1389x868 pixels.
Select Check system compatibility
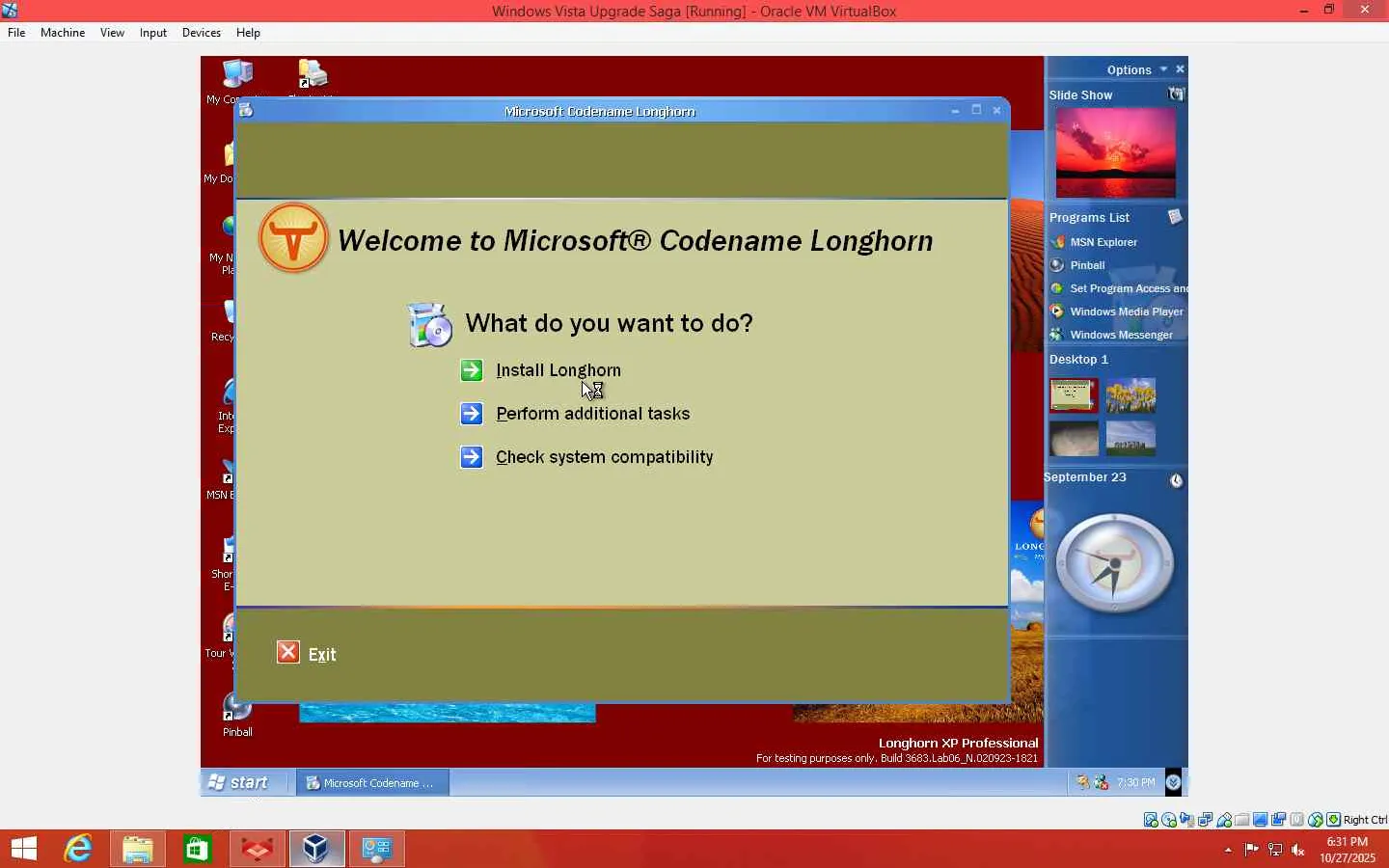(605, 457)
